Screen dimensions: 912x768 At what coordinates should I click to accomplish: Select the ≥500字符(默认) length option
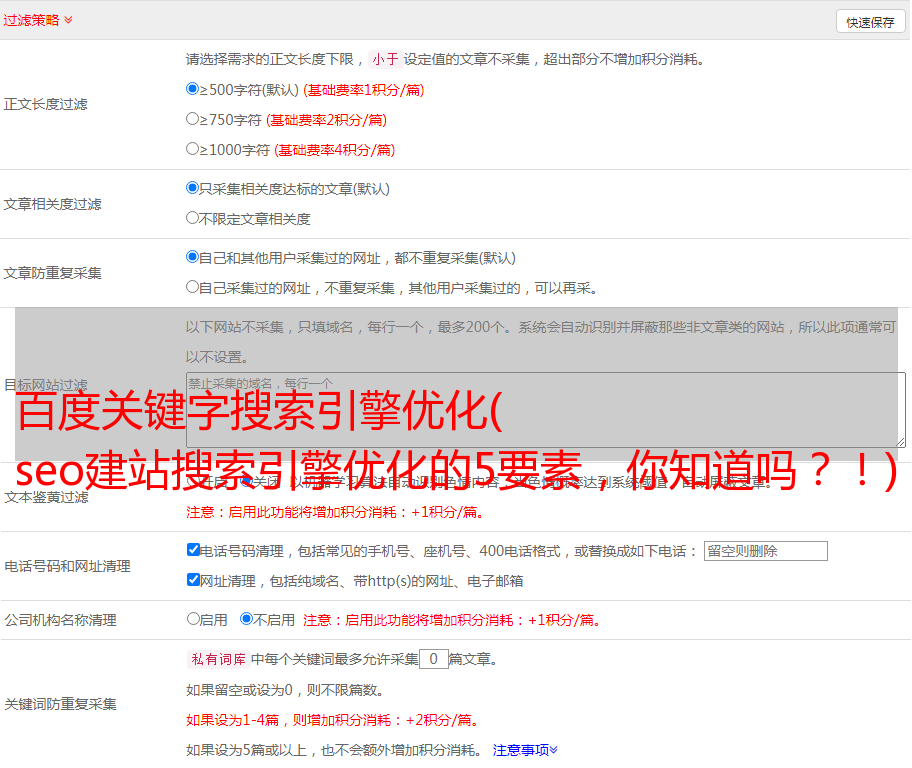(192, 88)
